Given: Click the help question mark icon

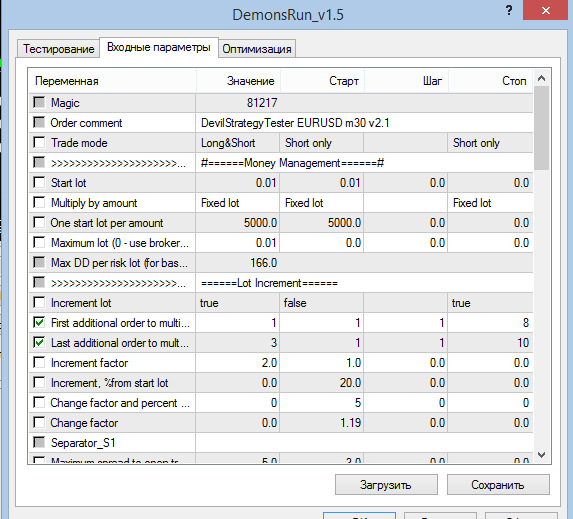Looking at the screenshot, I should 509,10.
